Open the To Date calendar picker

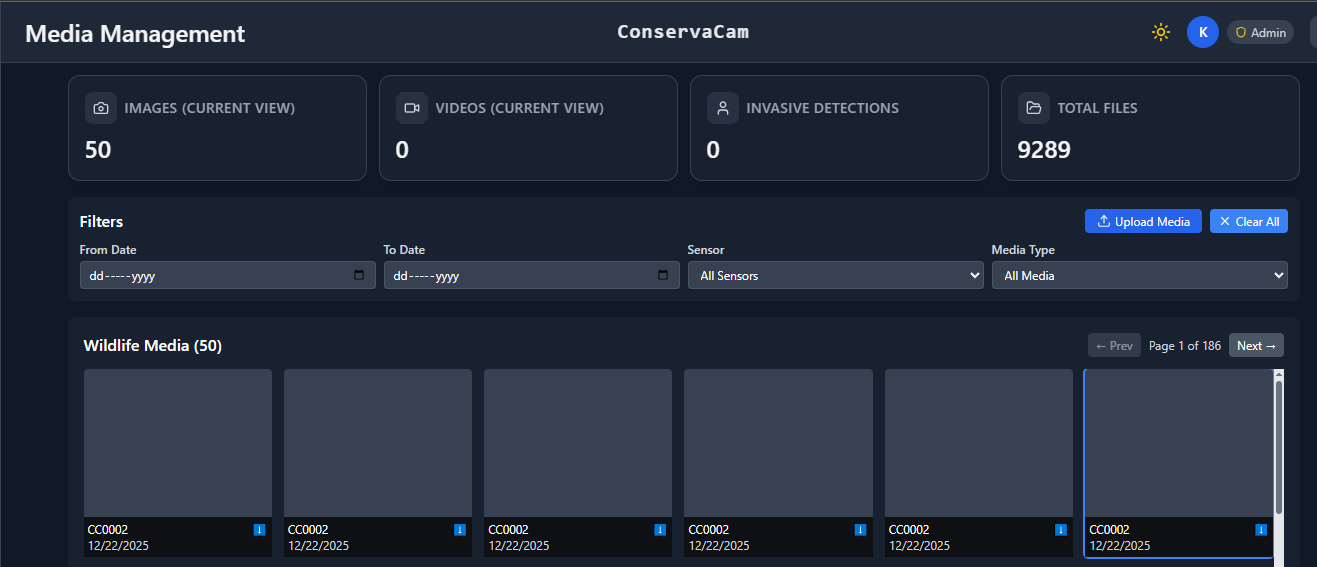click(663, 275)
